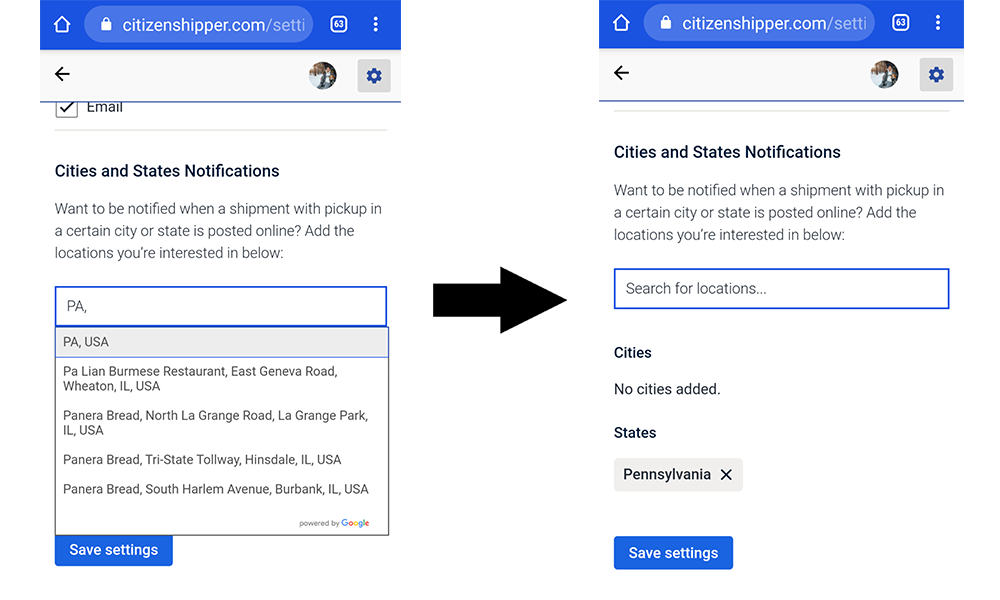Click Save settings button on right screen
The image size is (1000, 600).
[673, 553]
